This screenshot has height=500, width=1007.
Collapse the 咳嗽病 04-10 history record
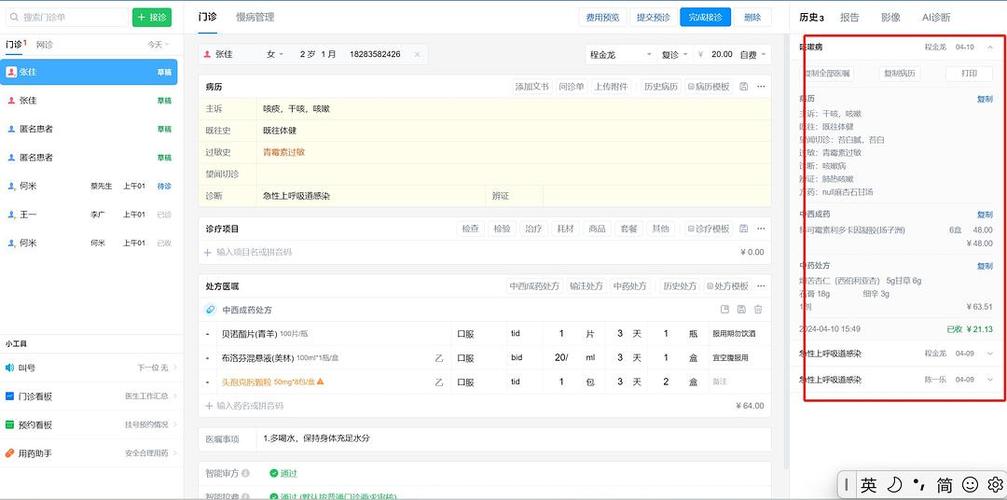click(x=990, y=47)
